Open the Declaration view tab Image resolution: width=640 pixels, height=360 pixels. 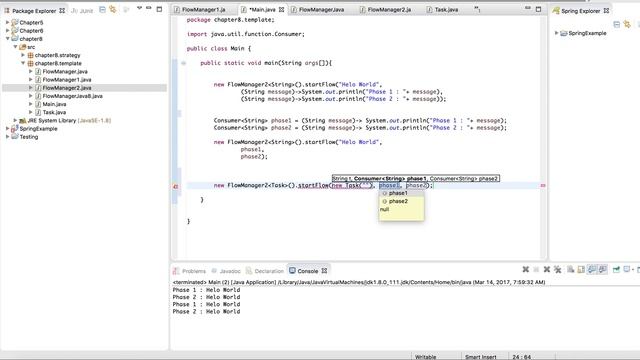(x=264, y=271)
